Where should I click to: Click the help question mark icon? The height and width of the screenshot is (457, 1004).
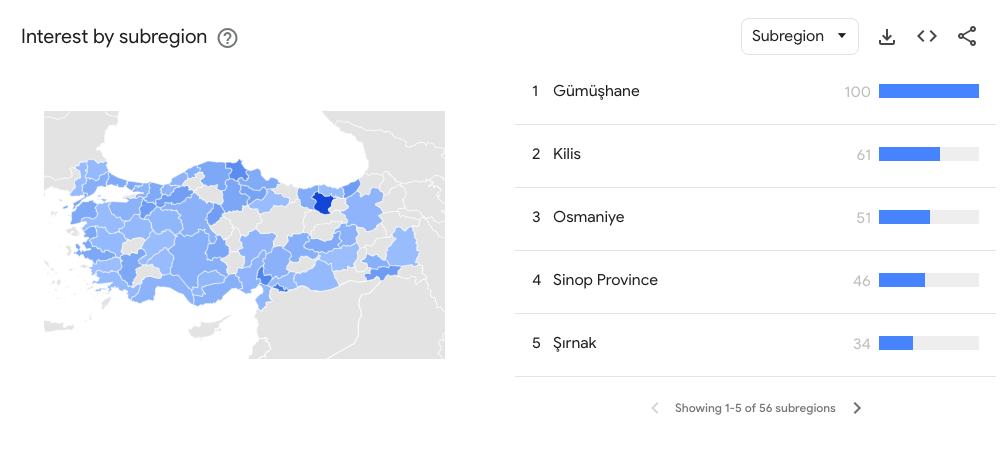point(227,38)
